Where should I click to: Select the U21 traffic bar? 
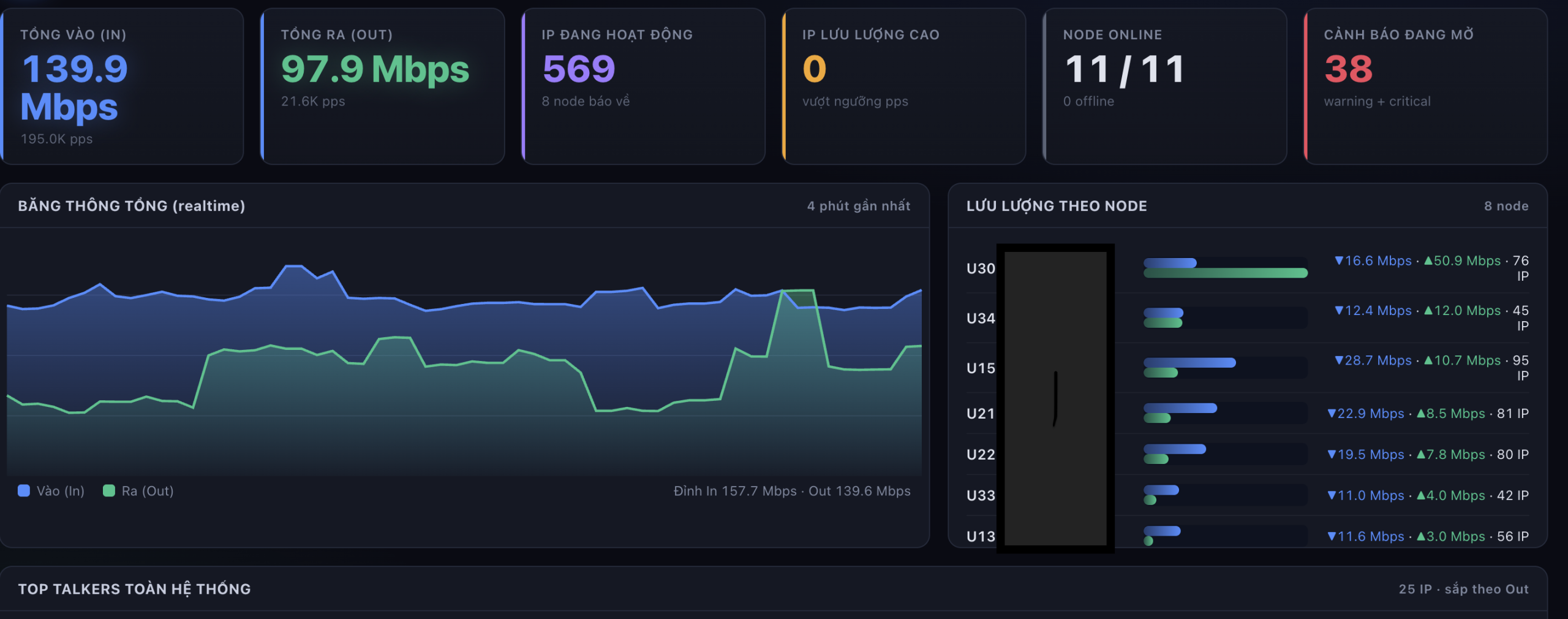point(1225,413)
